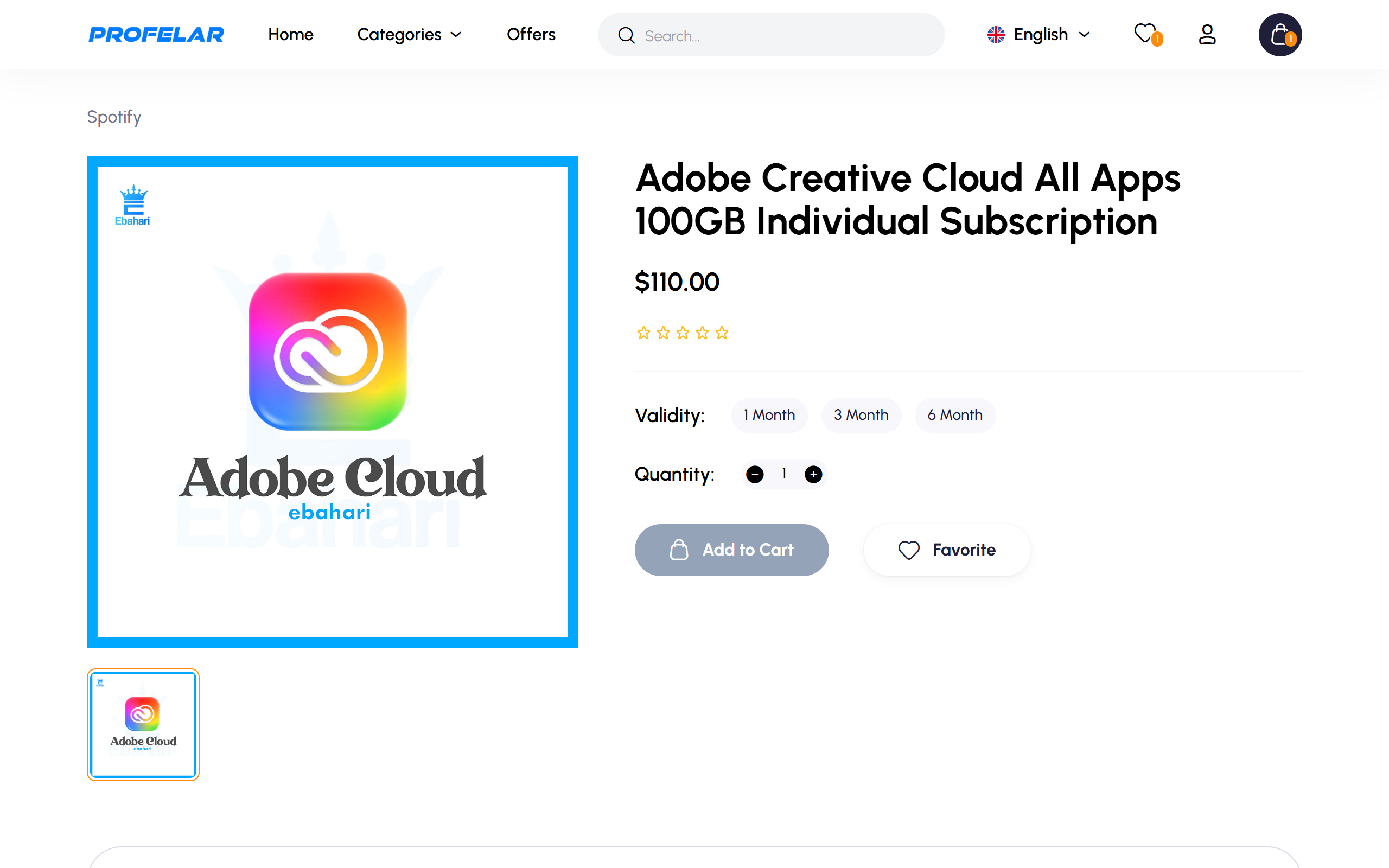Click the fifth rating star

coord(722,333)
